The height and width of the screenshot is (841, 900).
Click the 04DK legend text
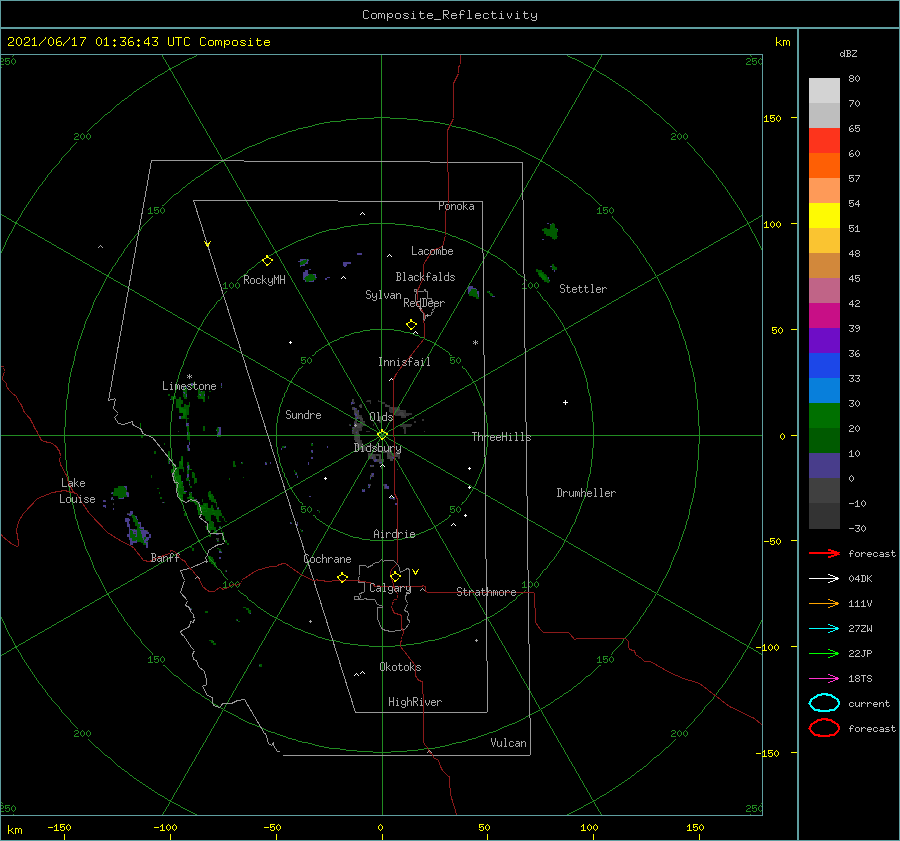coord(860,579)
